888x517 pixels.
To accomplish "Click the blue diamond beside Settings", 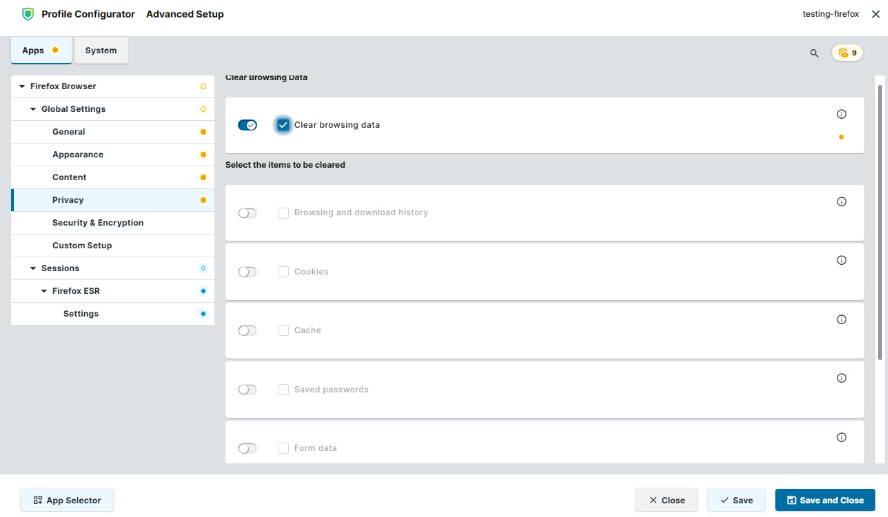I will coord(203,314).
